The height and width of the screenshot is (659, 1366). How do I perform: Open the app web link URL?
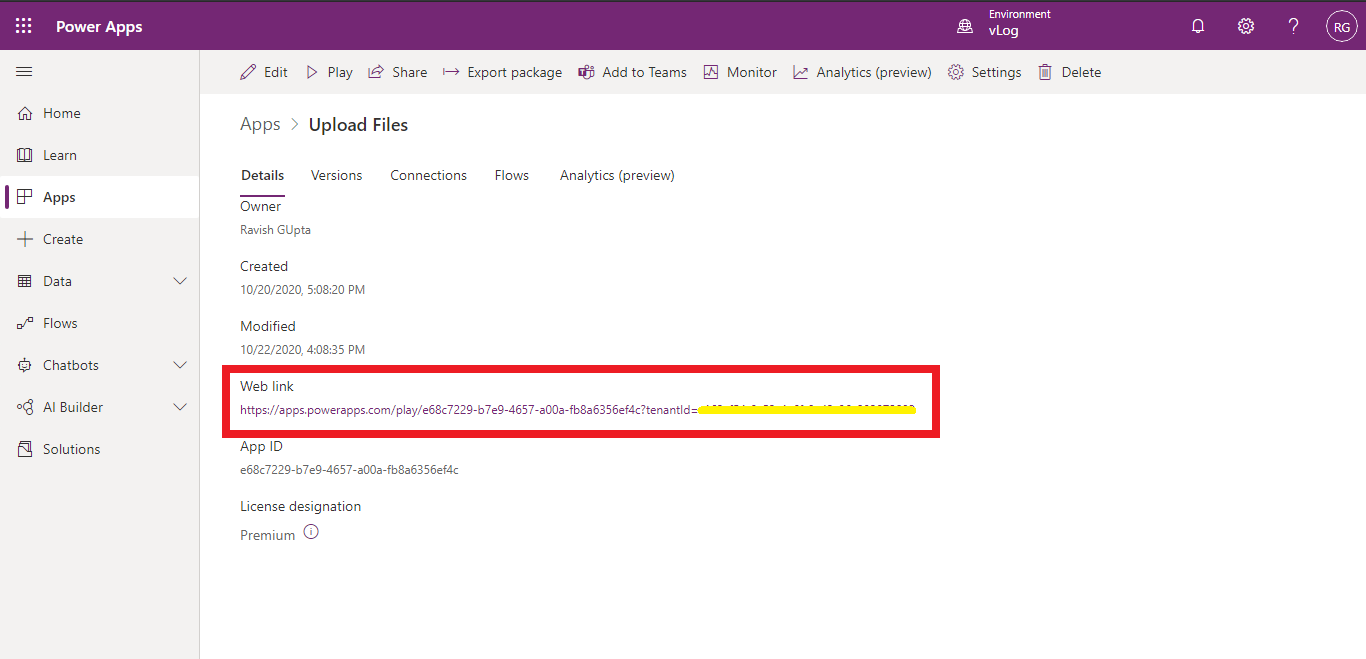tap(578, 410)
